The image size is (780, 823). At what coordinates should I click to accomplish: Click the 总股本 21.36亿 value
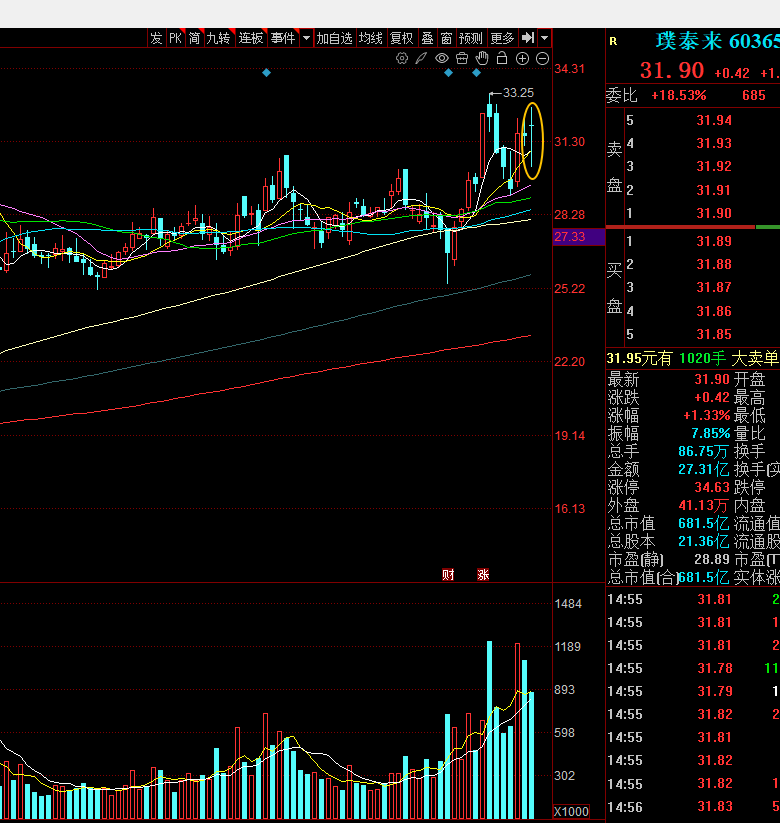pyautogui.click(x=703, y=541)
